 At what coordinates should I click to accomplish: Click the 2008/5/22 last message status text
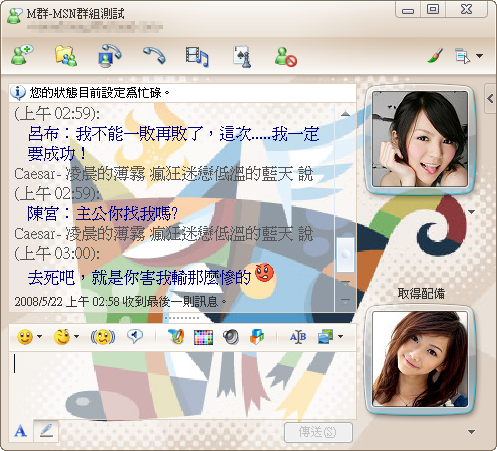pyautogui.click(x=120, y=302)
